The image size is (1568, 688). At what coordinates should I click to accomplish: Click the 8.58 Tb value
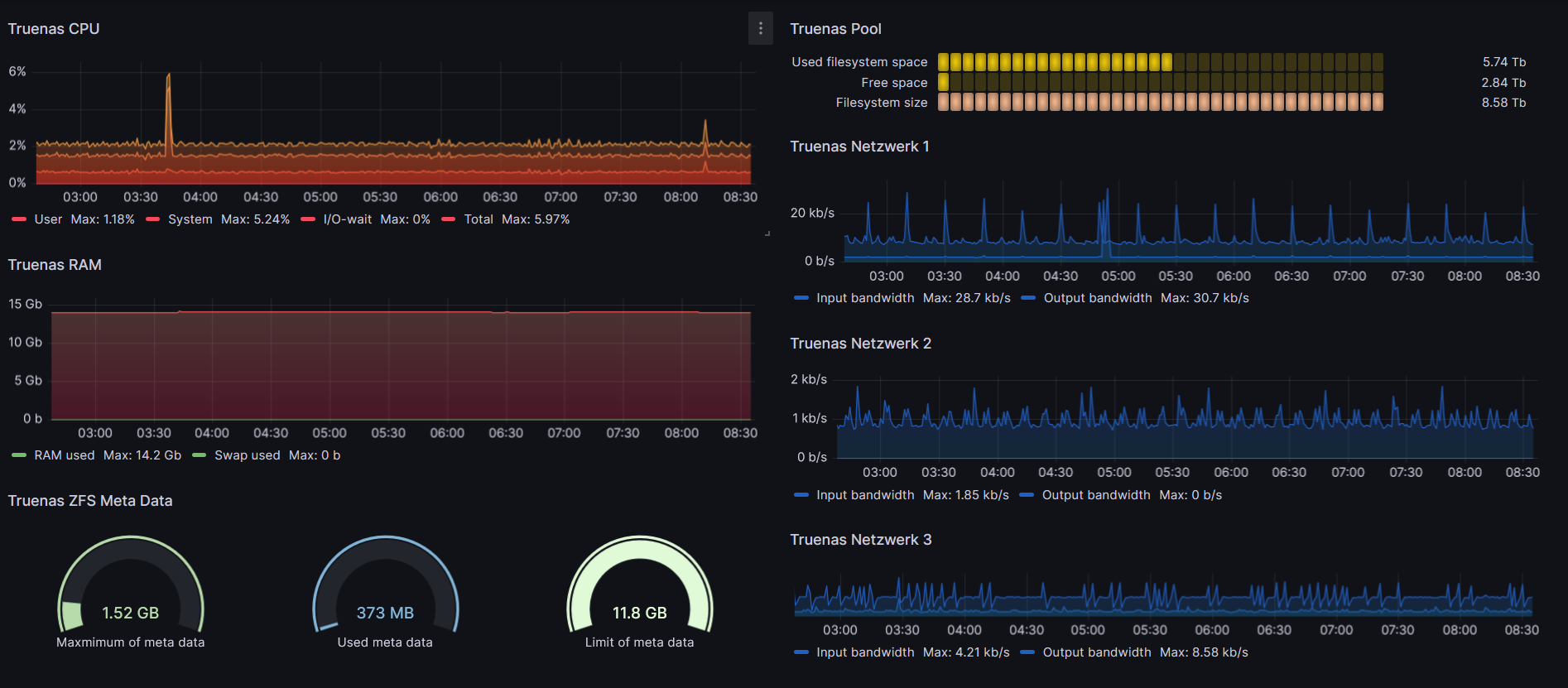click(1504, 103)
